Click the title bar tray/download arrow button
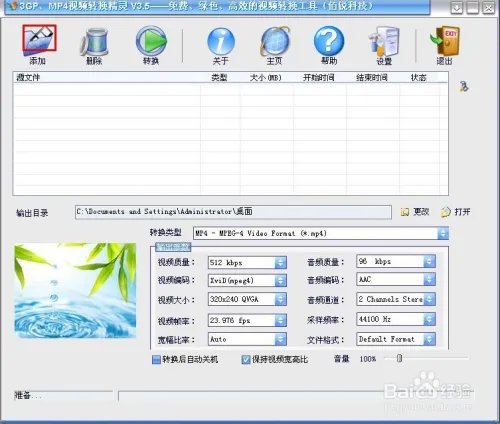Screen dimensions: 500x424 click(457, 8)
